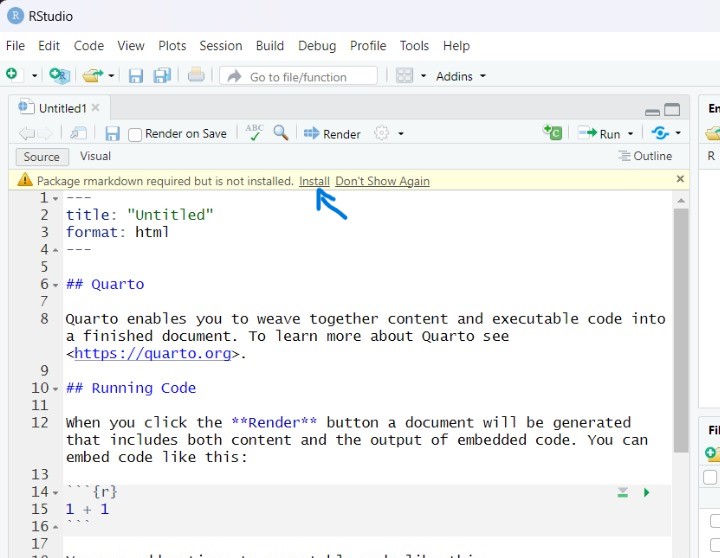Click scrollbar up arrow in editor
The height and width of the screenshot is (558, 720).
click(681, 201)
